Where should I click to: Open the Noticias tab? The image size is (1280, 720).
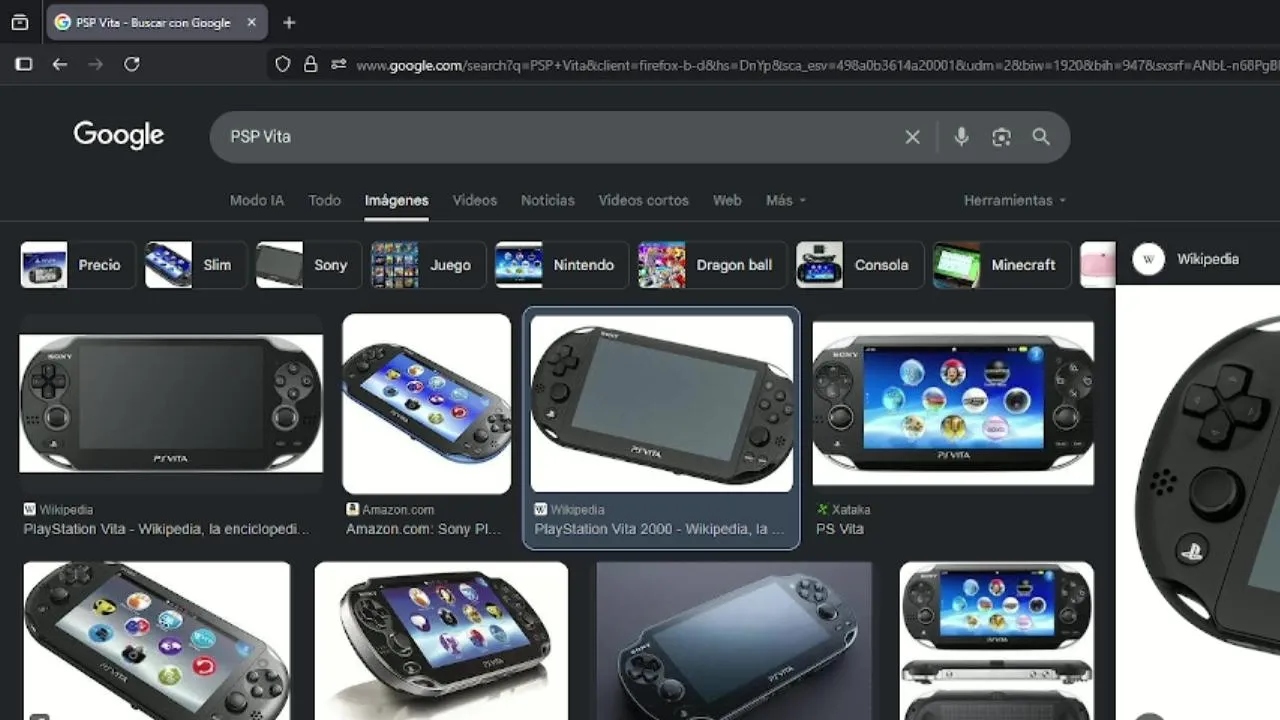click(x=548, y=200)
